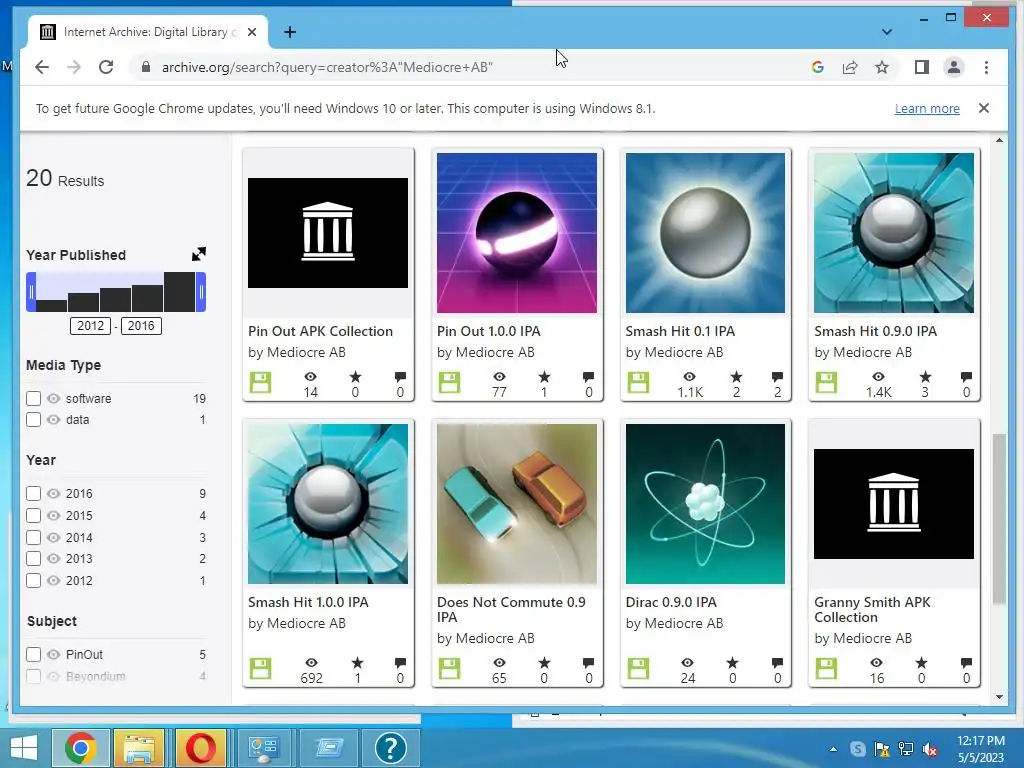Check the 2016 year filter box
The width and height of the screenshot is (1024, 768).
click(x=33, y=494)
